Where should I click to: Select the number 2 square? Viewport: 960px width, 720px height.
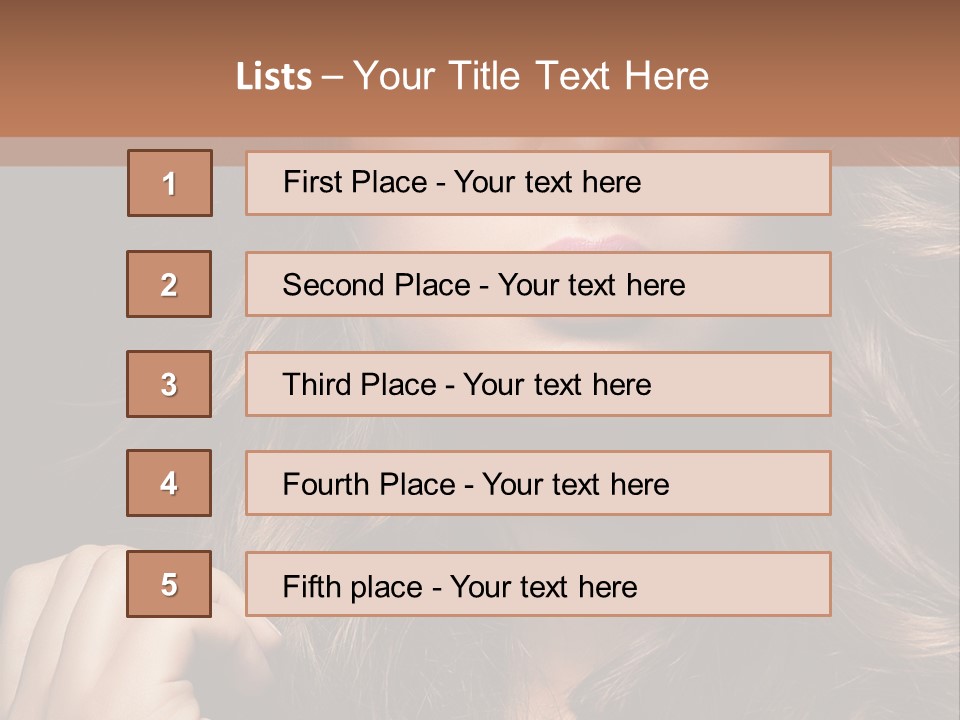pos(169,284)
